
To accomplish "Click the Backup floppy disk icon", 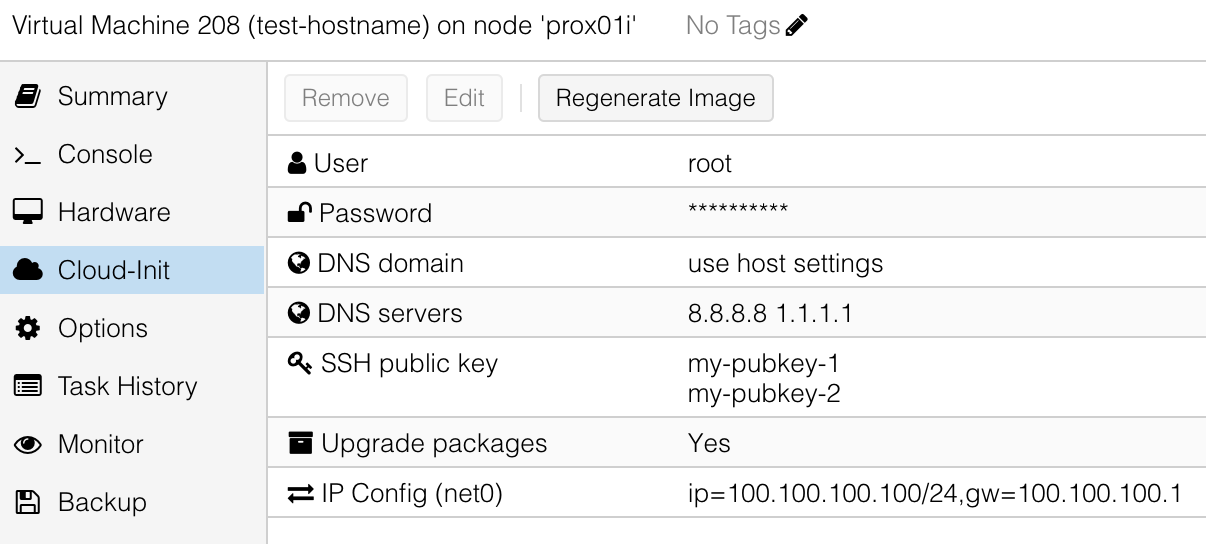I will pos(27,502).
